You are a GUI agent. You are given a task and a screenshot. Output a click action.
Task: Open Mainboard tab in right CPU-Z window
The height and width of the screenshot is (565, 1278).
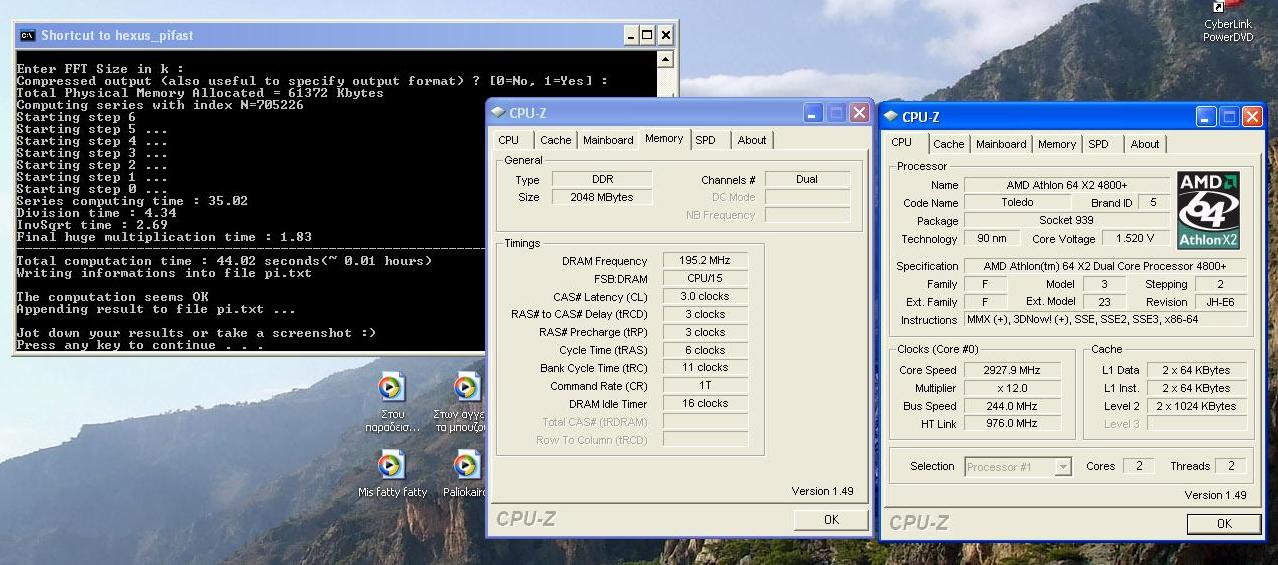click(x=1001, y=144)
